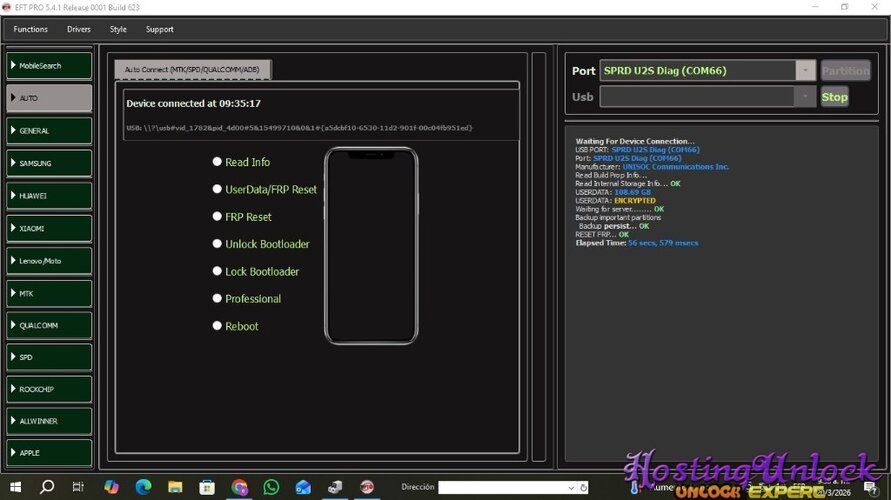Expand the SAMSUNG sidebar section
Viewport: 891px width, 500px height.
pos(49,163)
